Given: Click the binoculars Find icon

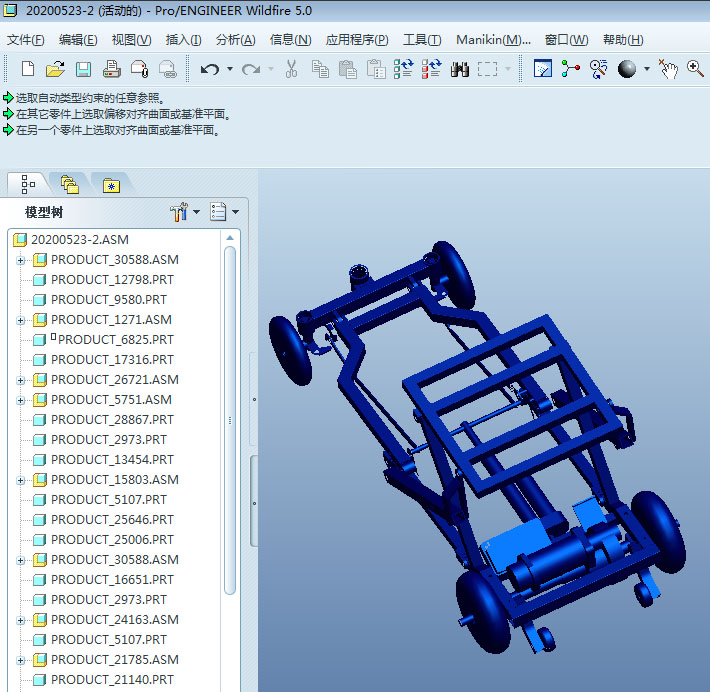Looking at the screenshot, I should click(x=460, y=69).
